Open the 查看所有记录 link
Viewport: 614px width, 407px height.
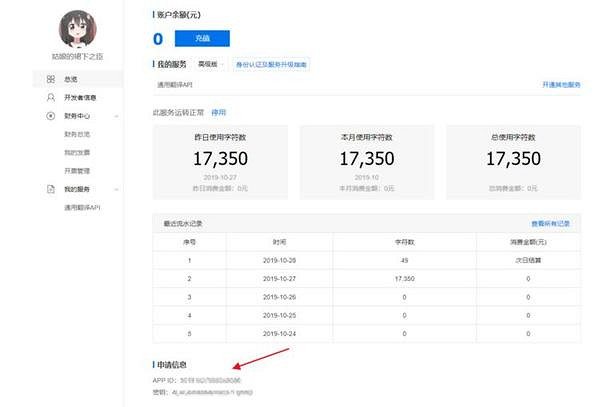[550, 224]
